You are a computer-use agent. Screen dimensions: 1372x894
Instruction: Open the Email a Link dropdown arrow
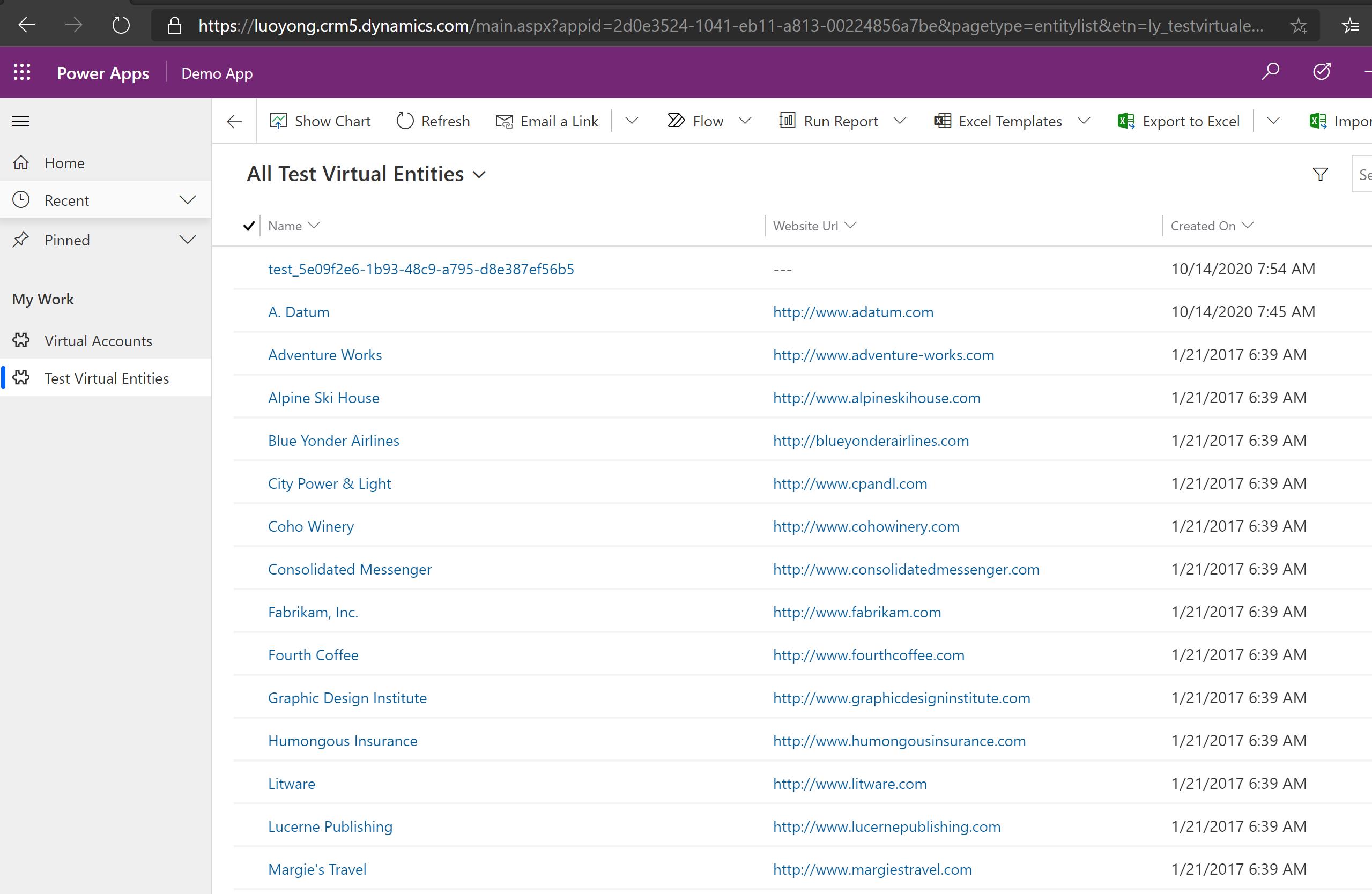pos(632,121)
